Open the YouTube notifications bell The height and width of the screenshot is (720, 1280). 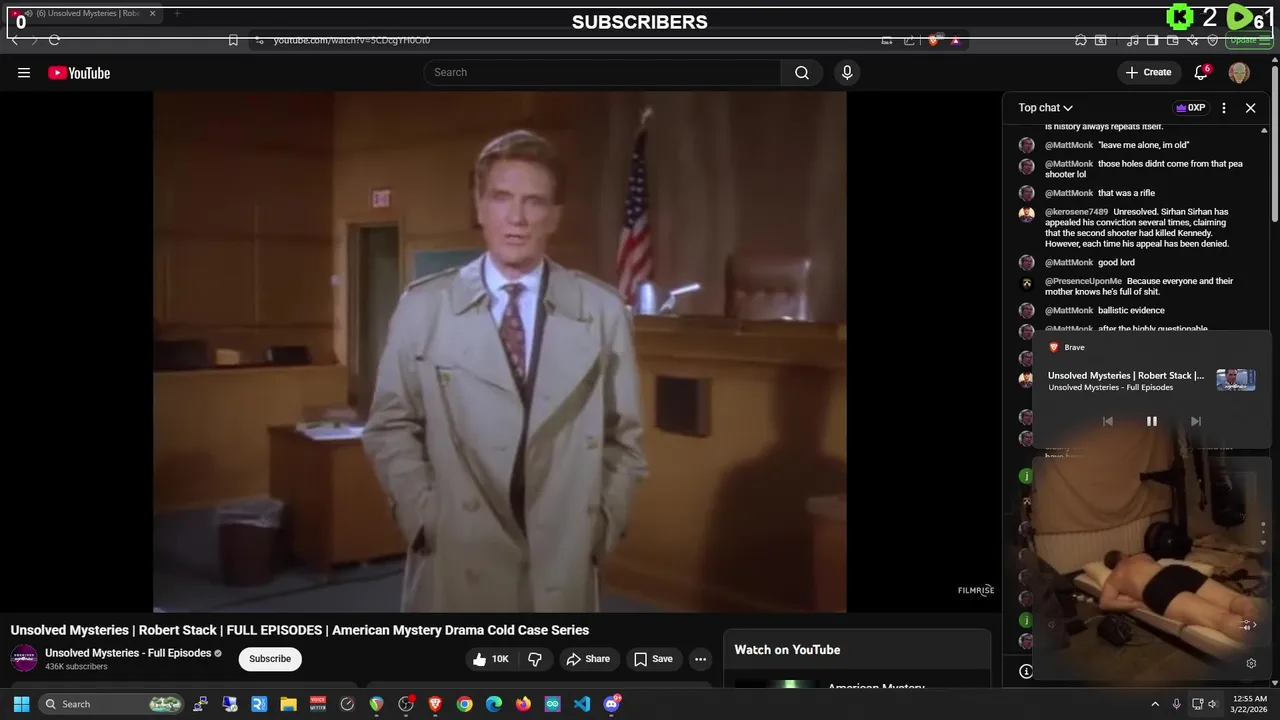click(x=1202, y=72)
